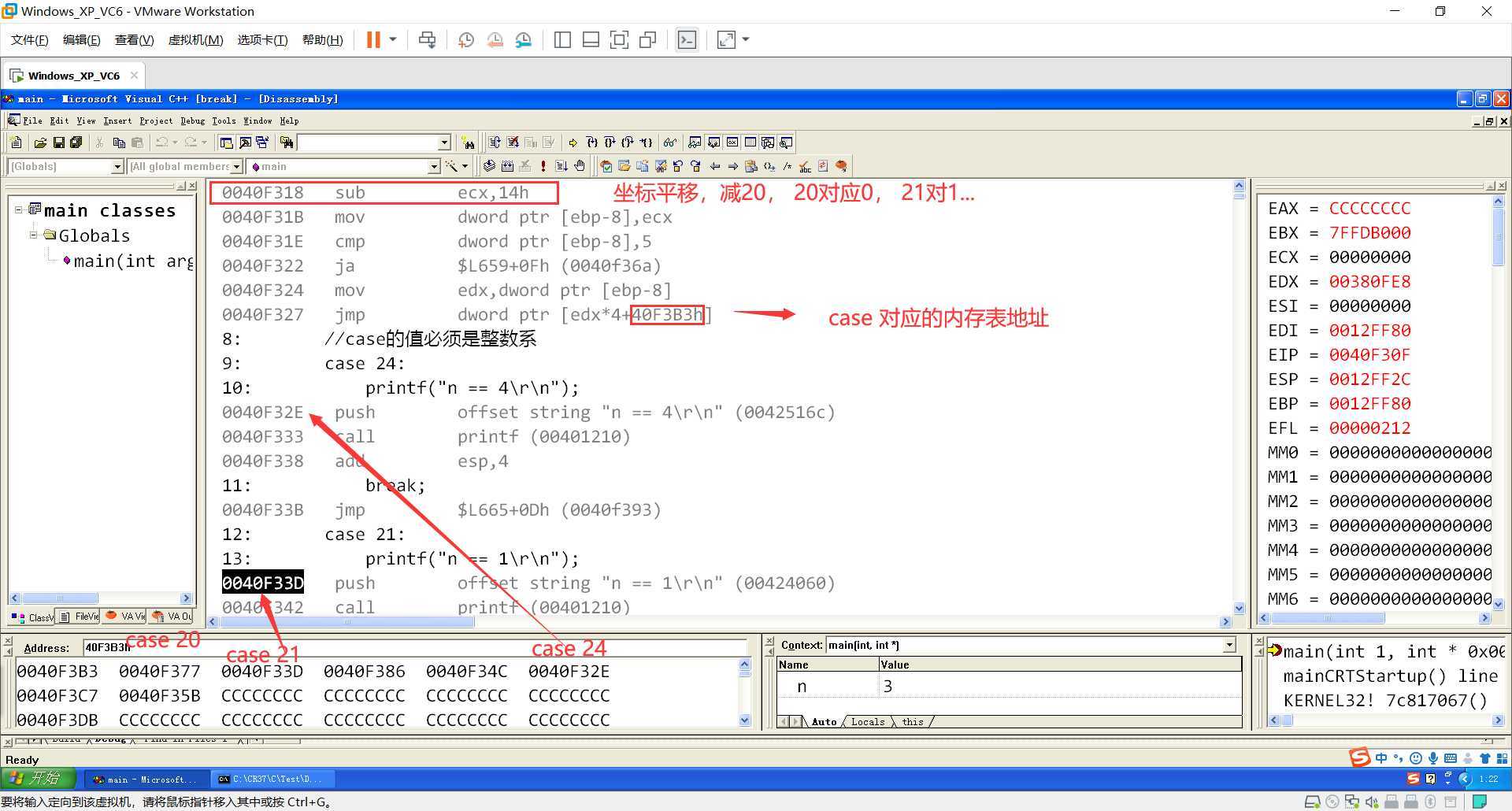Toggle the Workspace window icon
The image size is (1512, 811).
point(226,143)
